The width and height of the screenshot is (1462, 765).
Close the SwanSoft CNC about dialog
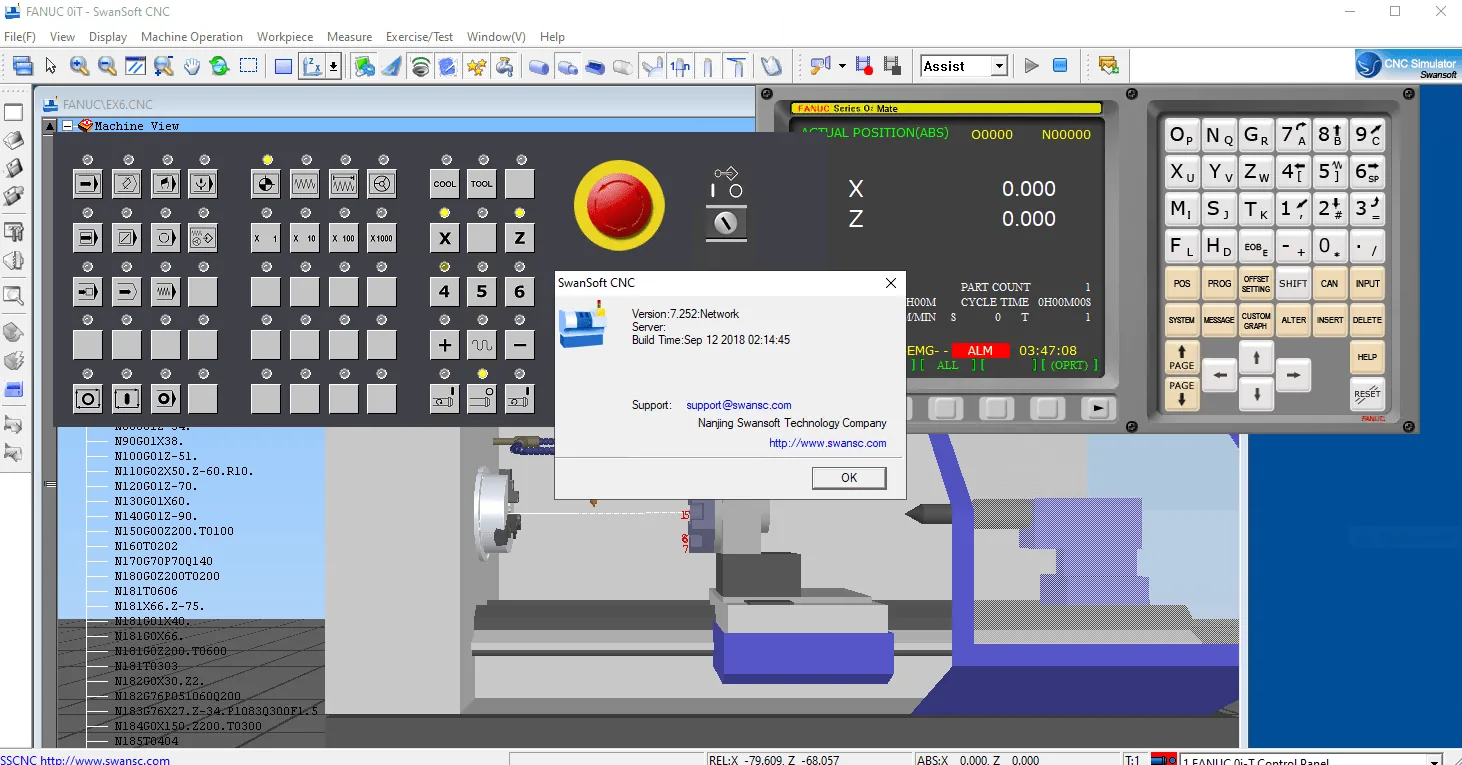pos(891,283)
